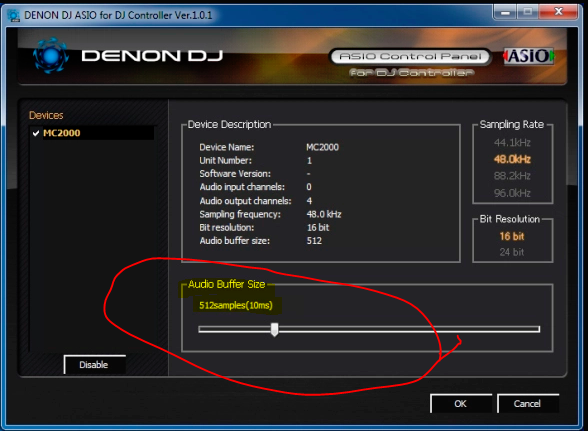Click the Audio output channels value 4
The image size is (588, 431).
[x=309, y=201]
